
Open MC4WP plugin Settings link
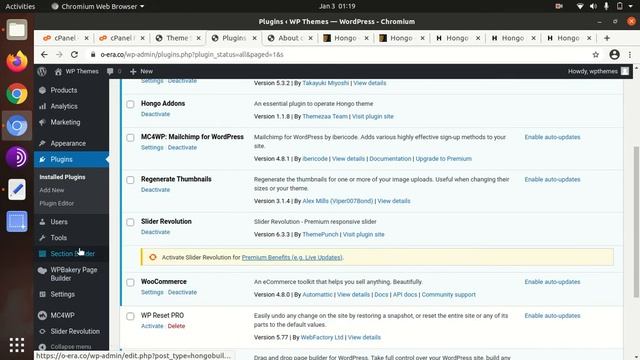click(152, 148)
